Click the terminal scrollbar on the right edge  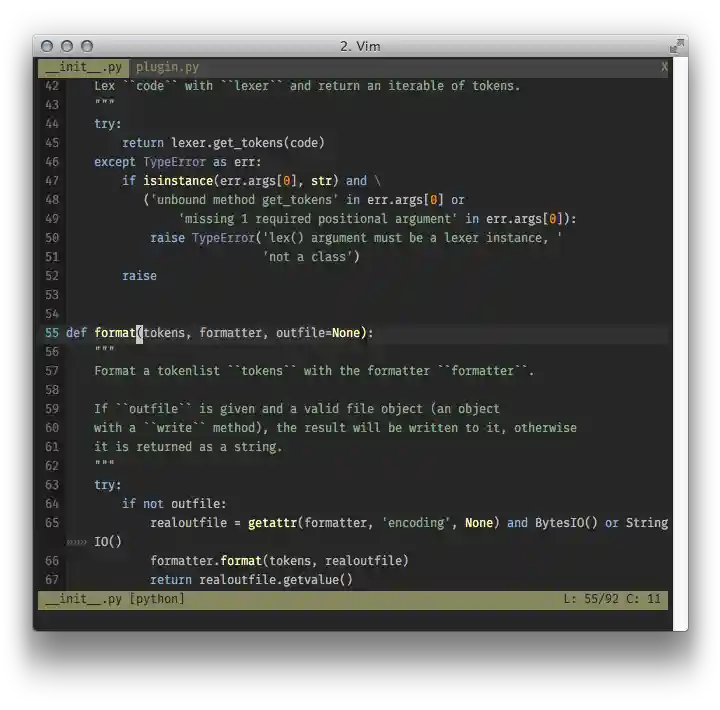coord(680,344)
